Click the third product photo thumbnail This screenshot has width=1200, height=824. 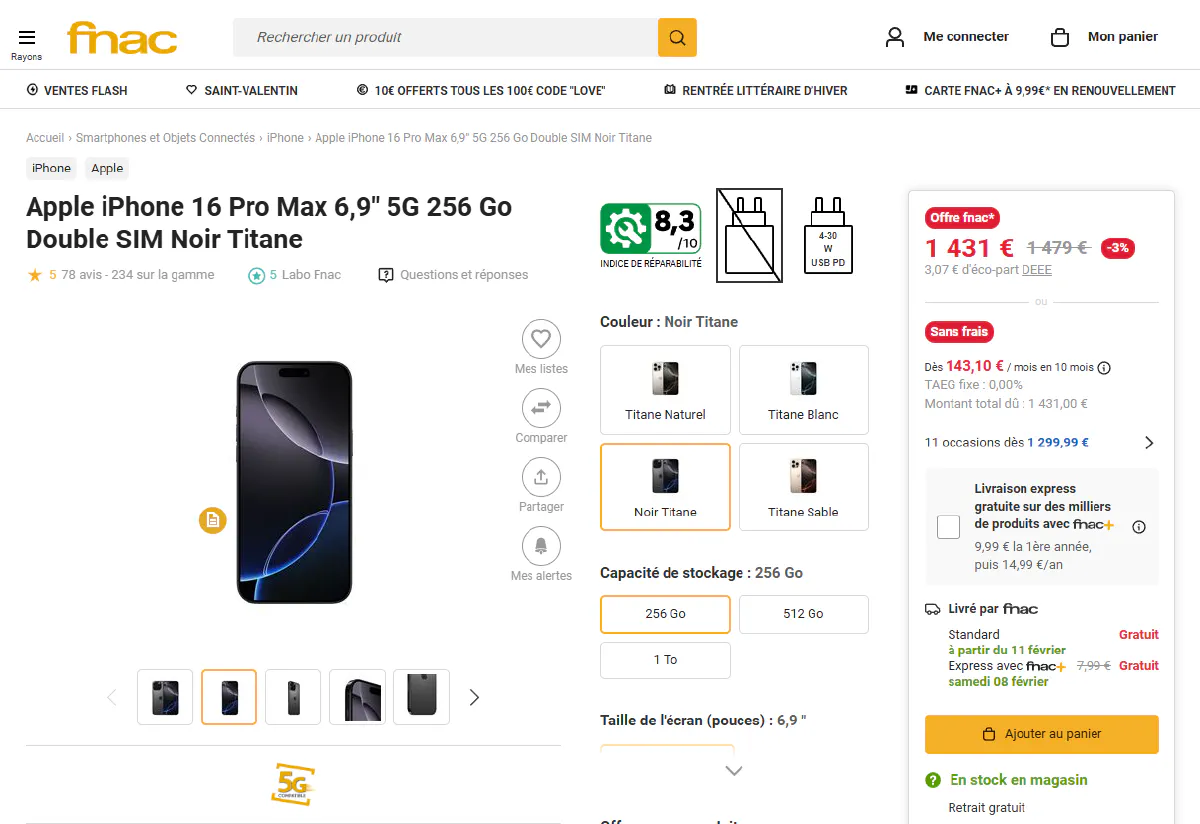(x=292, y=696)
